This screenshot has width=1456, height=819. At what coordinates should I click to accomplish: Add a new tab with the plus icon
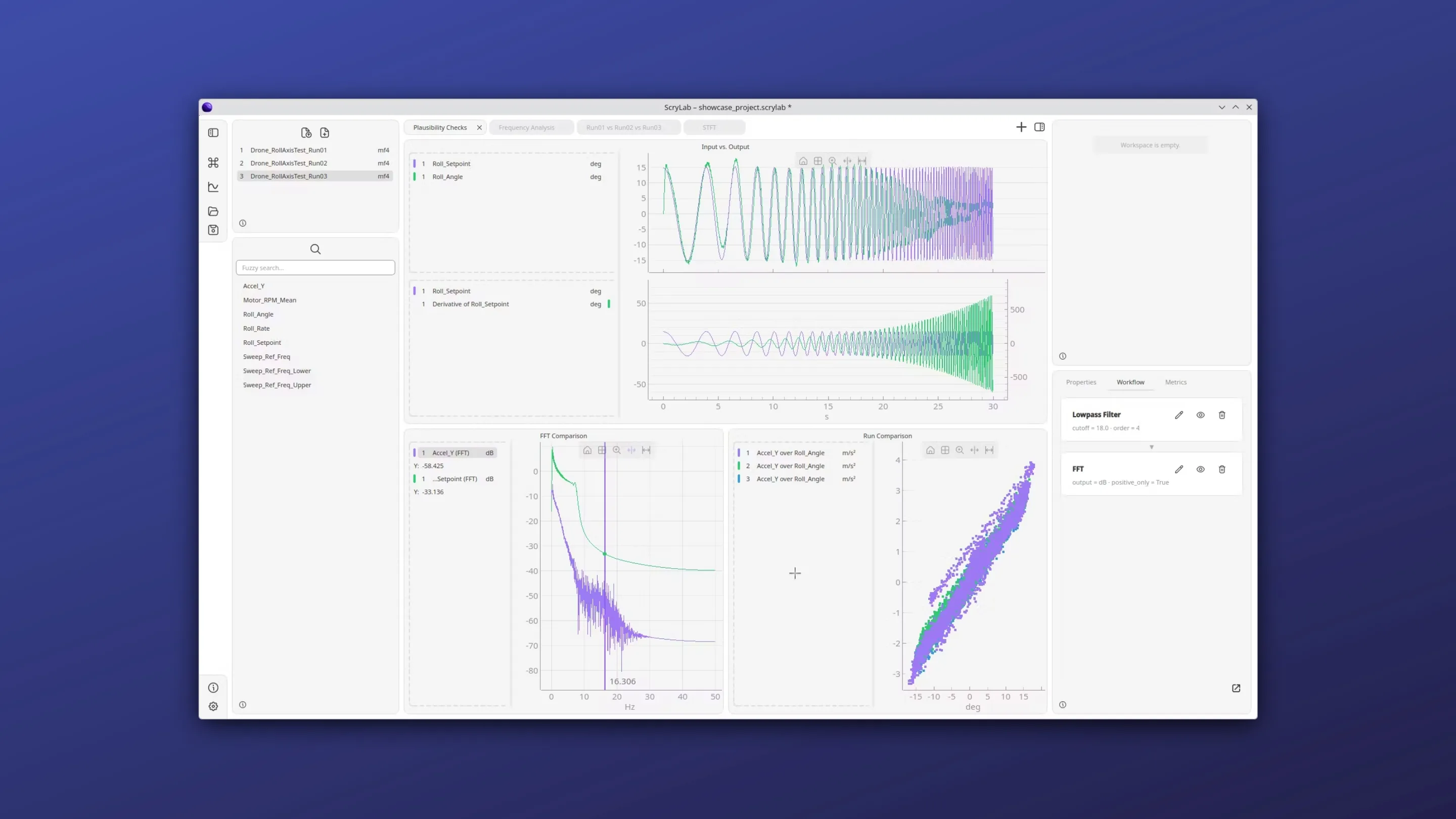[x=1021, y=127]
